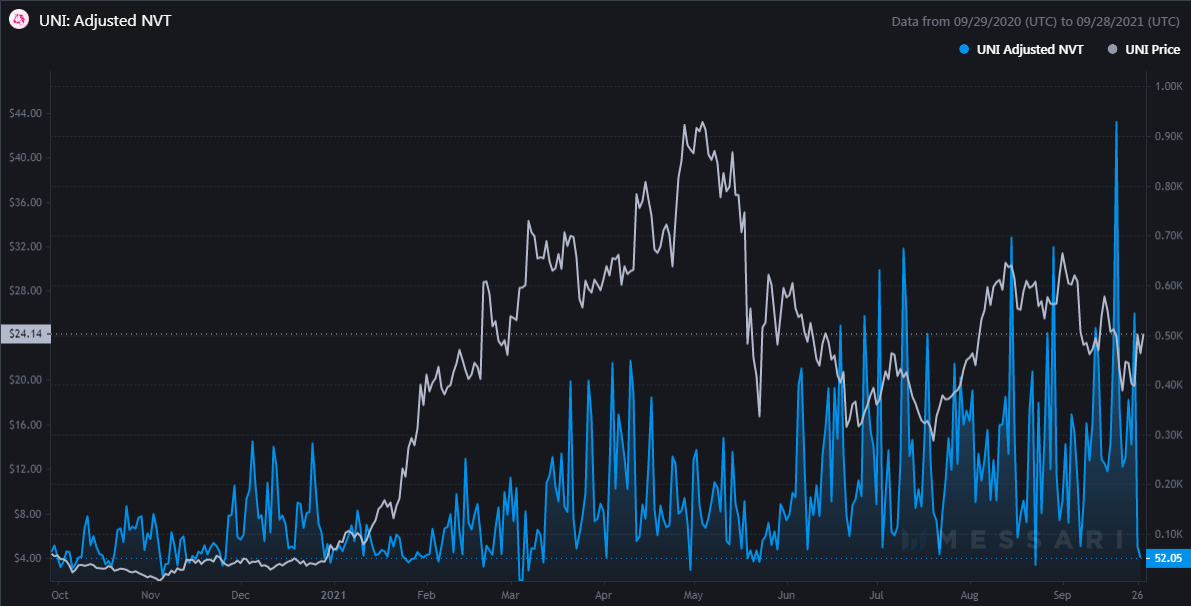Click the 0.40K right axis label
The image size is (1191, 606).
coord(1168,385)
